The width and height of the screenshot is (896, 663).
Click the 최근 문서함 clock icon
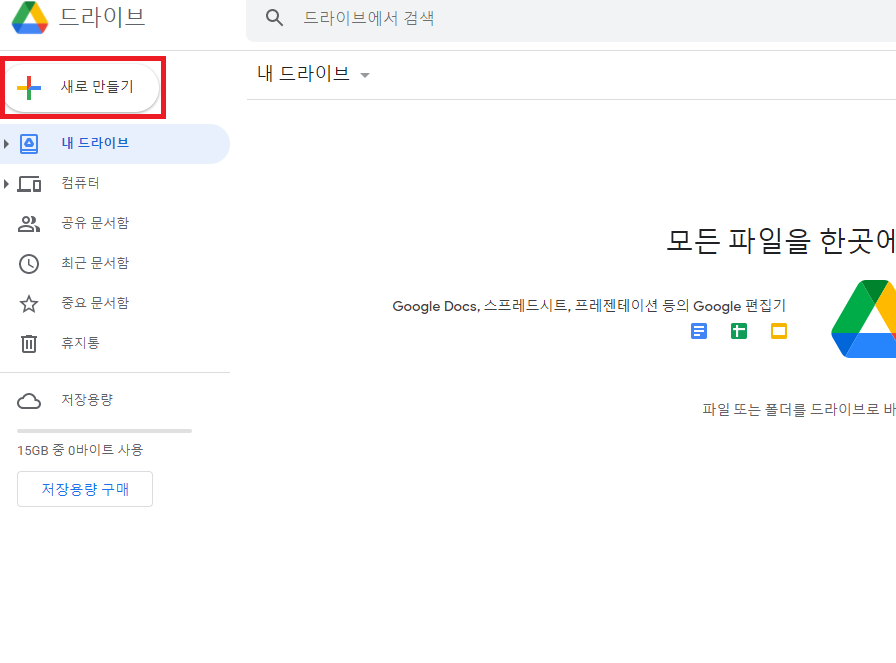(x=29, y=263)
